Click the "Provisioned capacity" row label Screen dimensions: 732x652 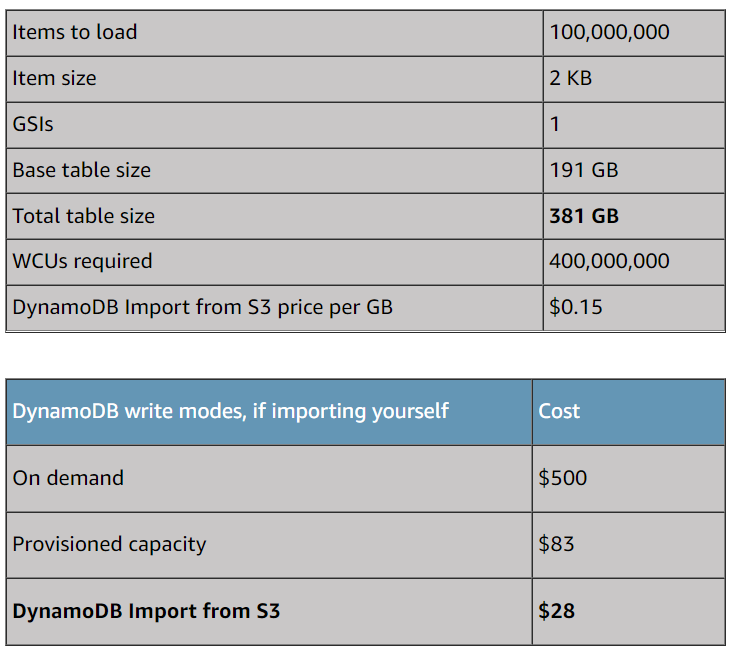point(110,545)
